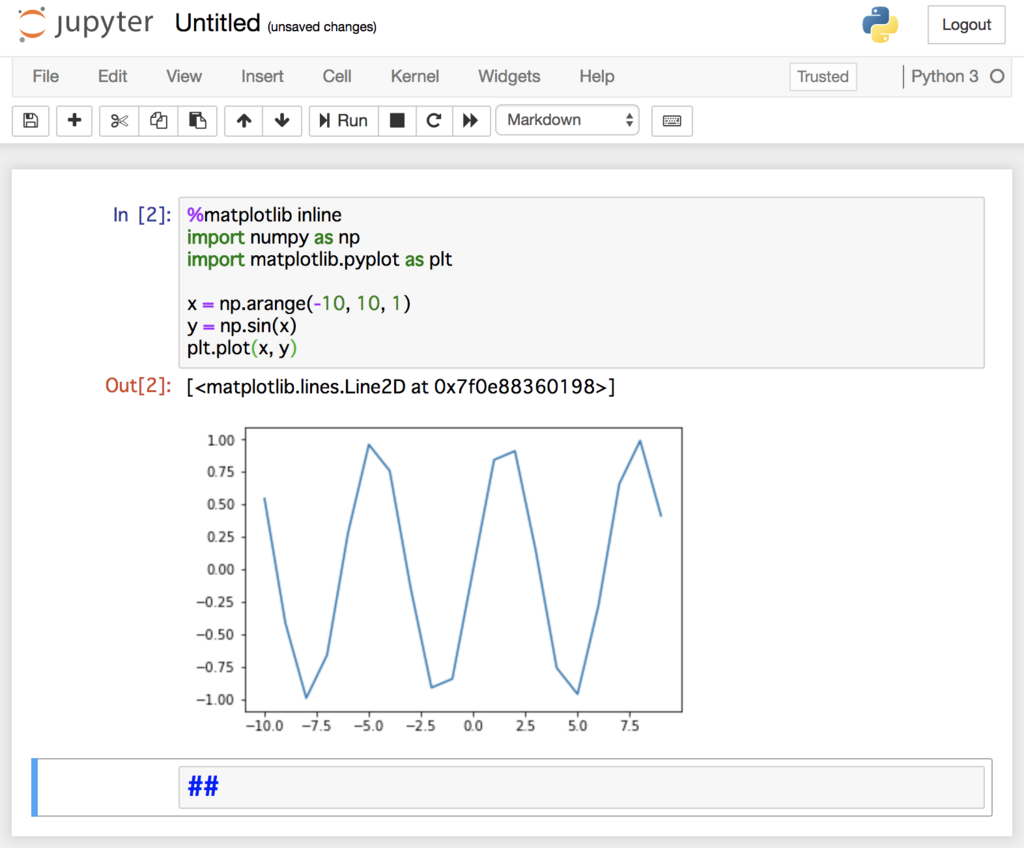The height and width of the screenshot is (848, 1024).
Task: Click the Logout button
Action: tap(967, 25)
